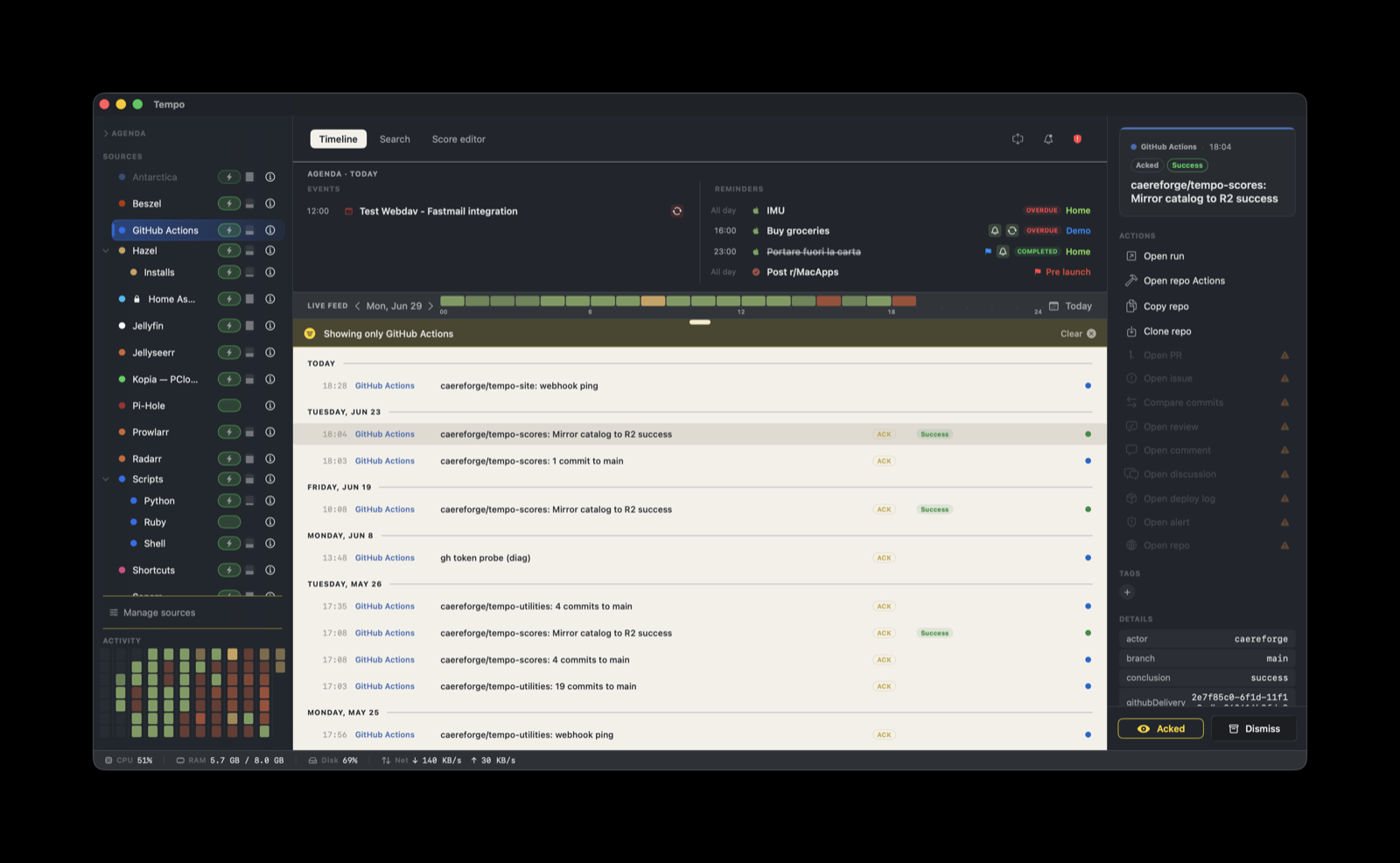This screenshot has width=1400, height=863.
Task: Click the X icon next to Clear
Action: (x=1091, y=333)
